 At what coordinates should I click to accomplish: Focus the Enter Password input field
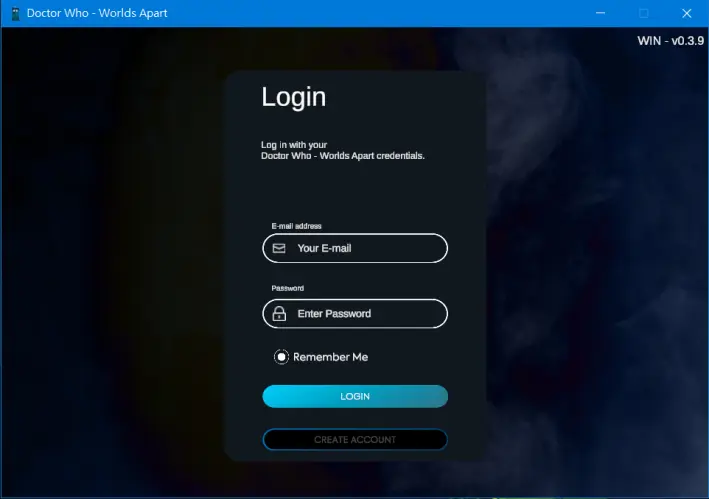355,314
